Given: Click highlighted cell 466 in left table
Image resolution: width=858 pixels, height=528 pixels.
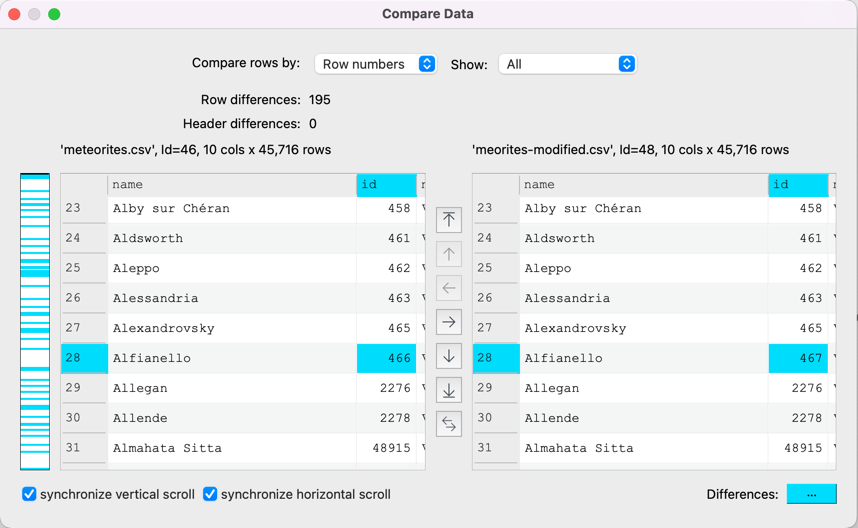Looking at the screenshot, I should [x=386, y=358].
